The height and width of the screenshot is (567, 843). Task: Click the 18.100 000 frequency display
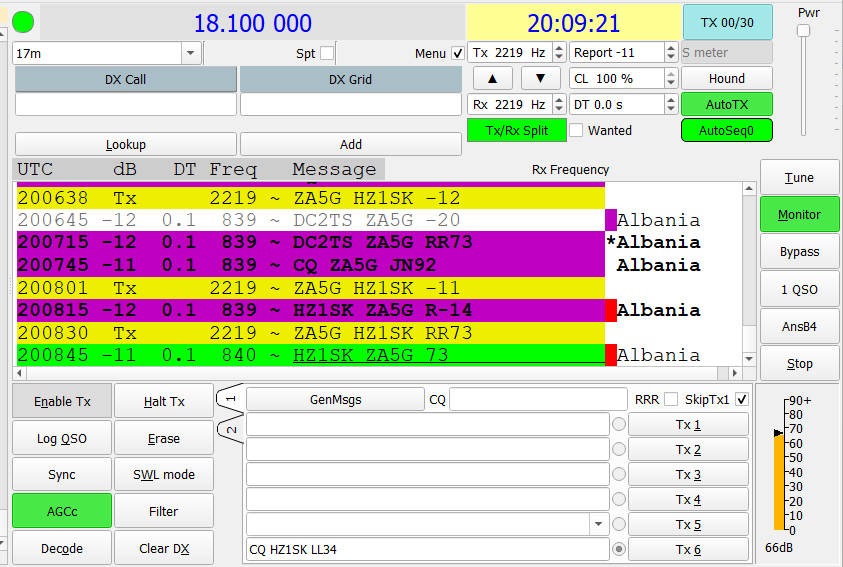click(253, 23)
